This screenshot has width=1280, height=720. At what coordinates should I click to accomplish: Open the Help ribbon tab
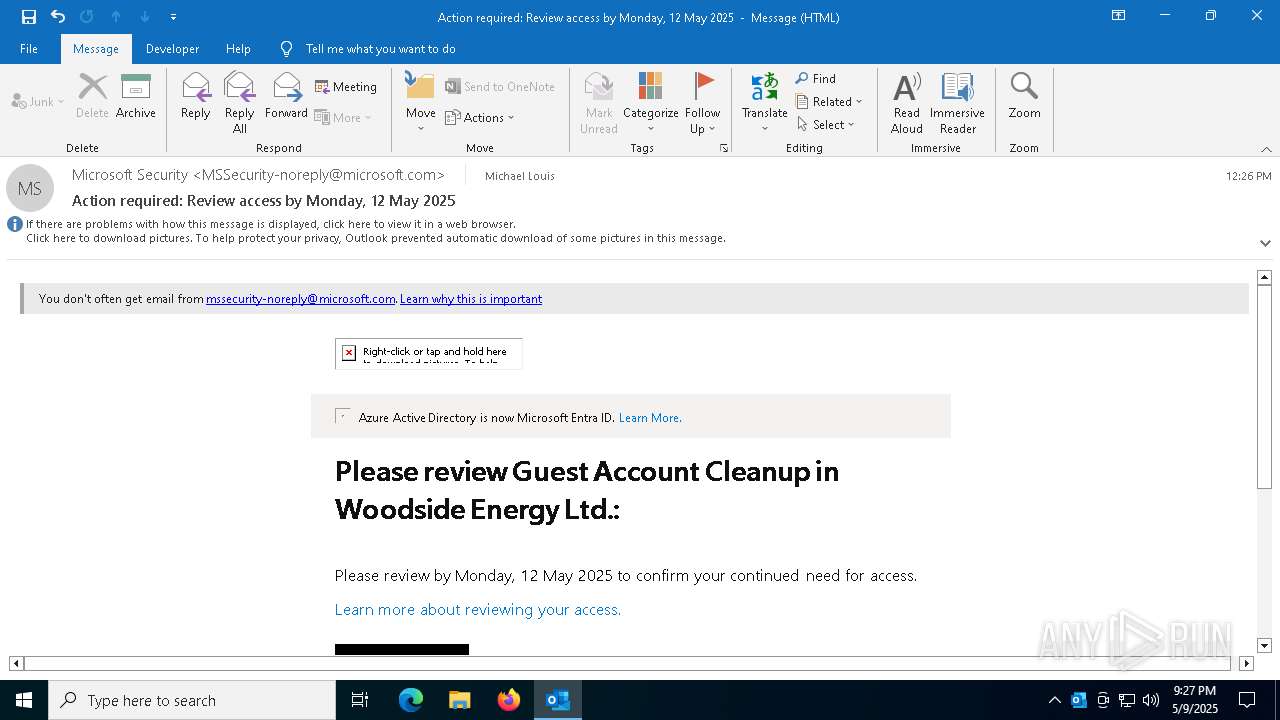[238, 49]
